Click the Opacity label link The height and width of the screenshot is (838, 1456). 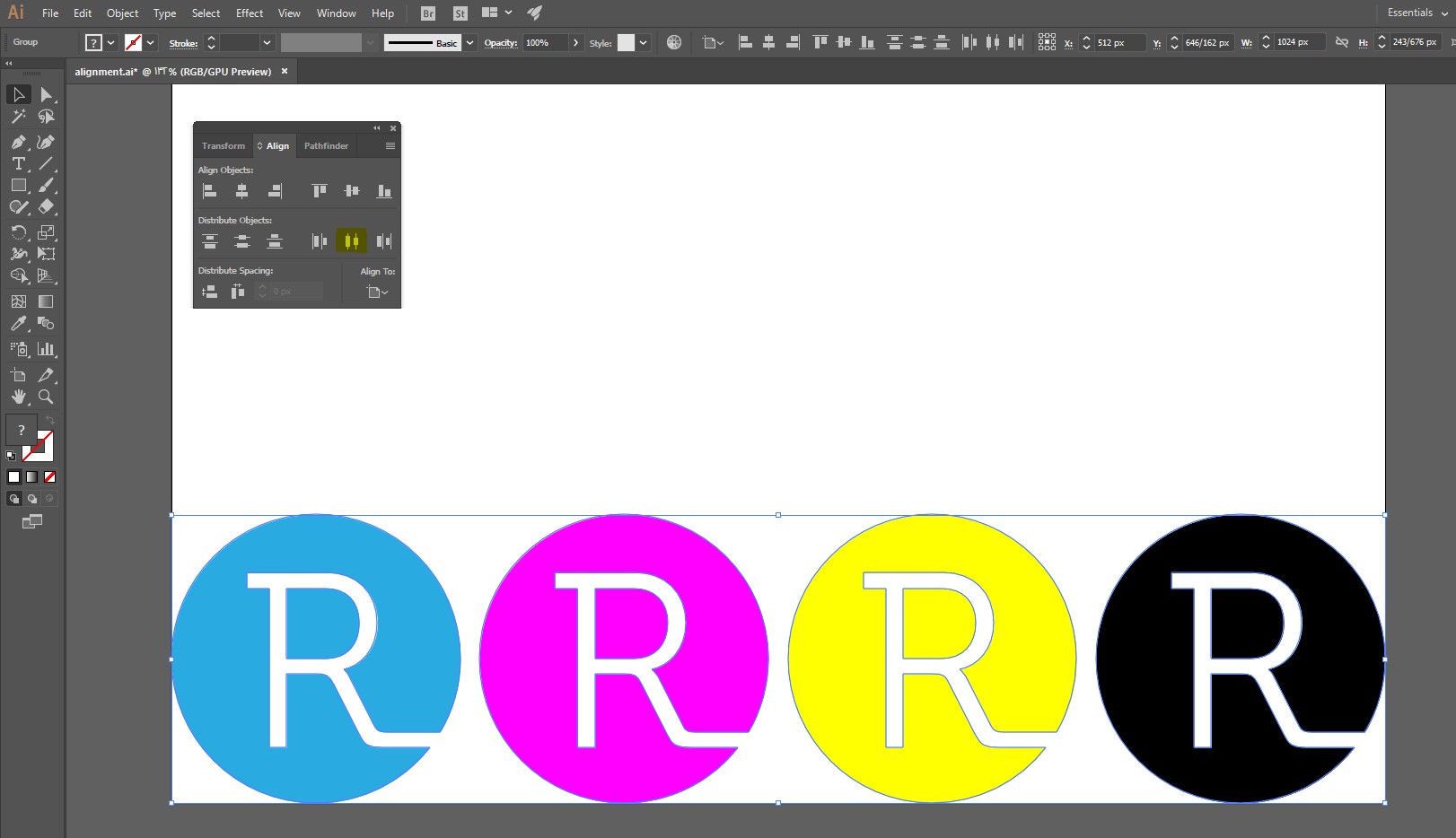pos(501,42)
